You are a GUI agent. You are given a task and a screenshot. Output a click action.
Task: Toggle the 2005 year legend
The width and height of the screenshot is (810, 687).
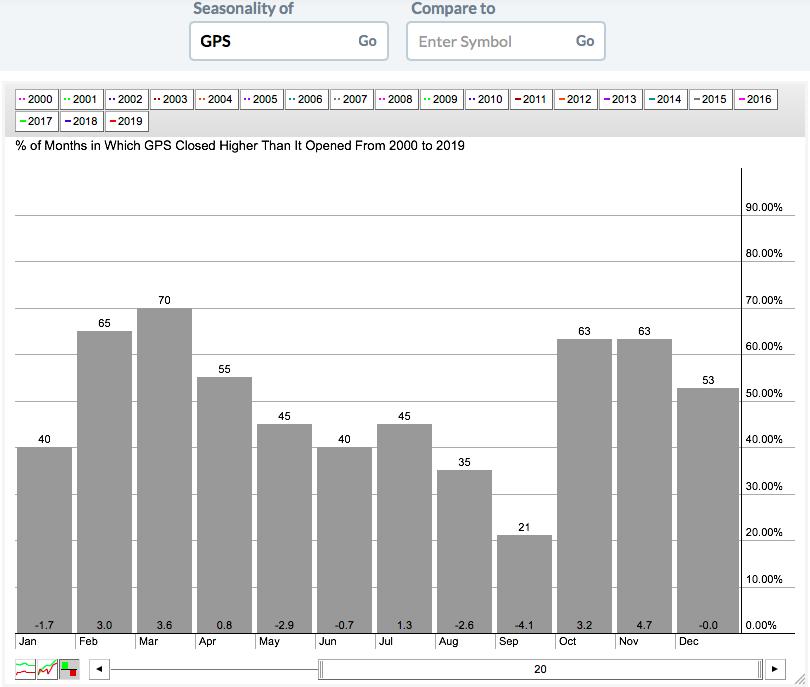point(261,99)
